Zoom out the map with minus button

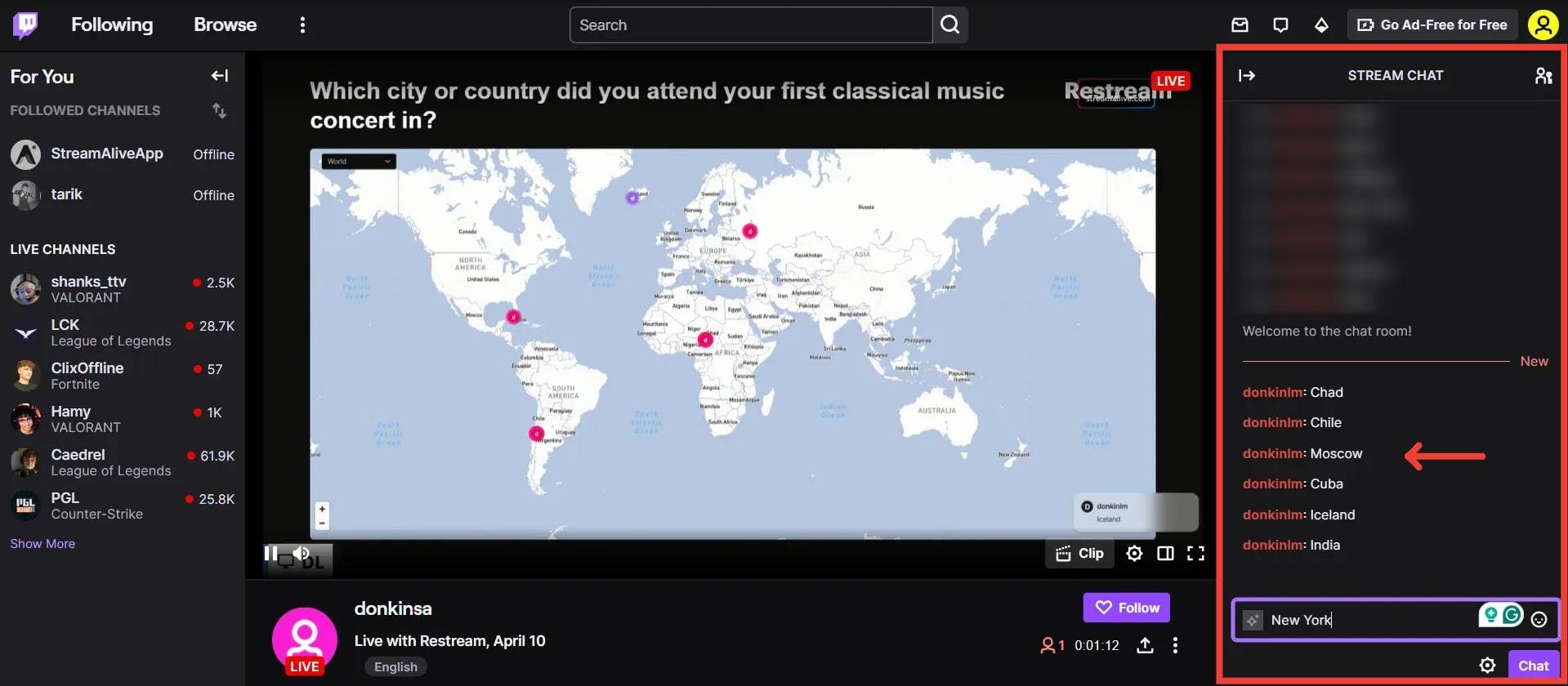coord(322,523)
